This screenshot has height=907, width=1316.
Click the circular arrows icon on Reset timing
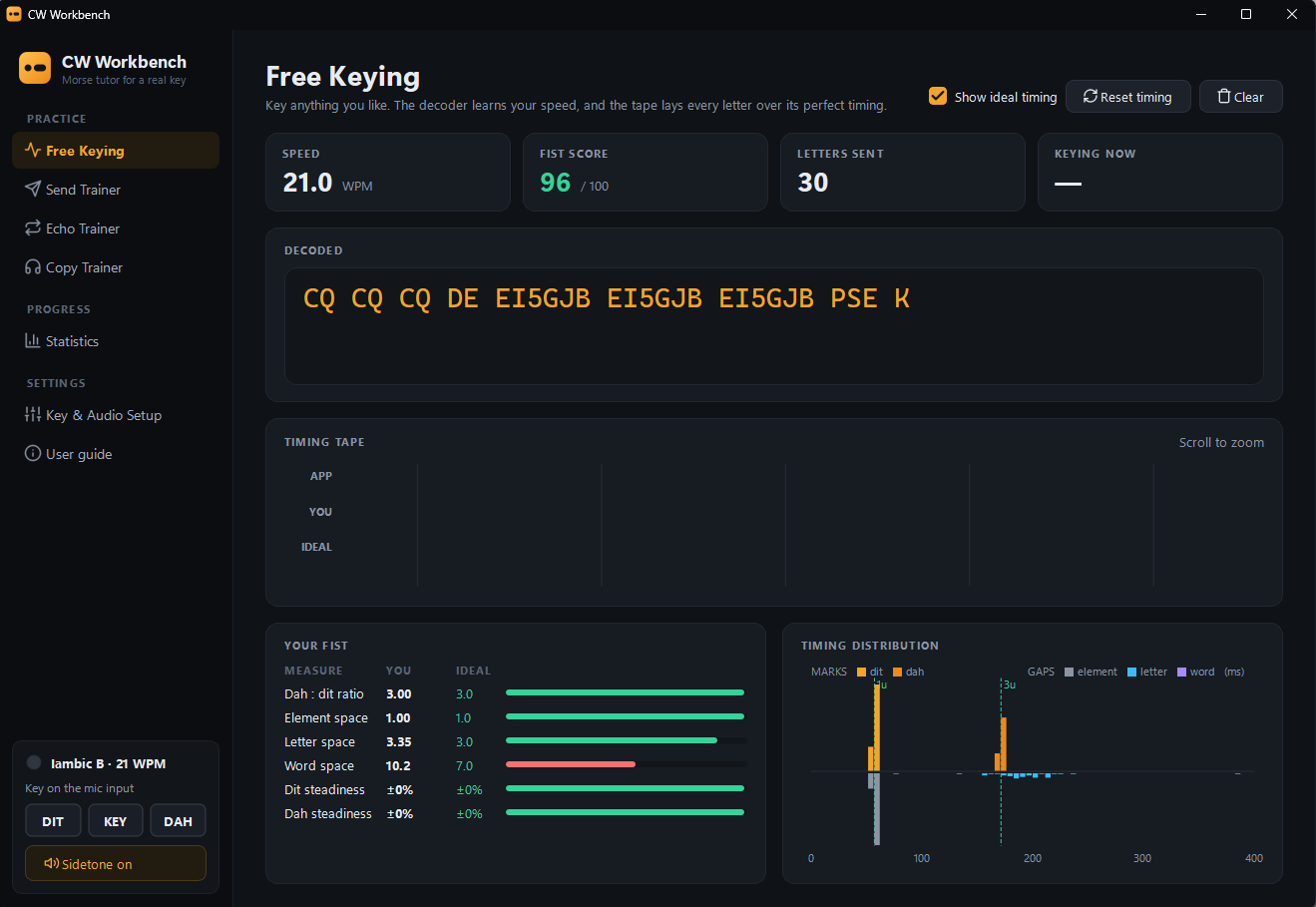(x=1091, y=97)
